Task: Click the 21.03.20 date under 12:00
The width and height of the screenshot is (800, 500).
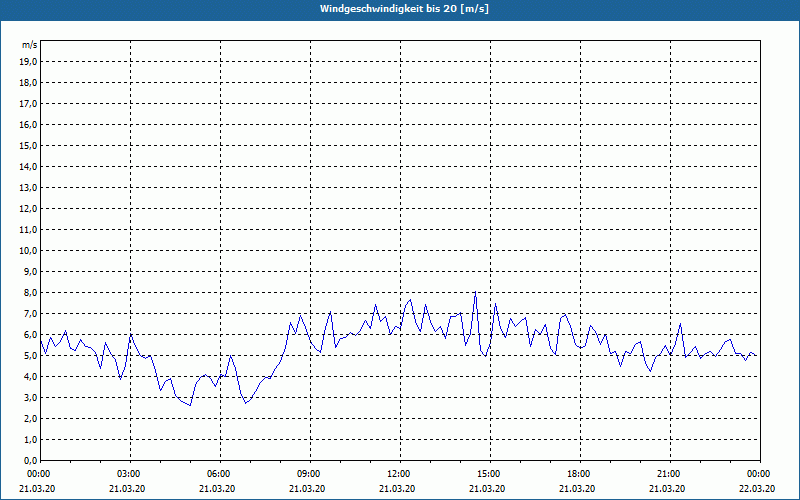Action: click(x=397, y=489)
